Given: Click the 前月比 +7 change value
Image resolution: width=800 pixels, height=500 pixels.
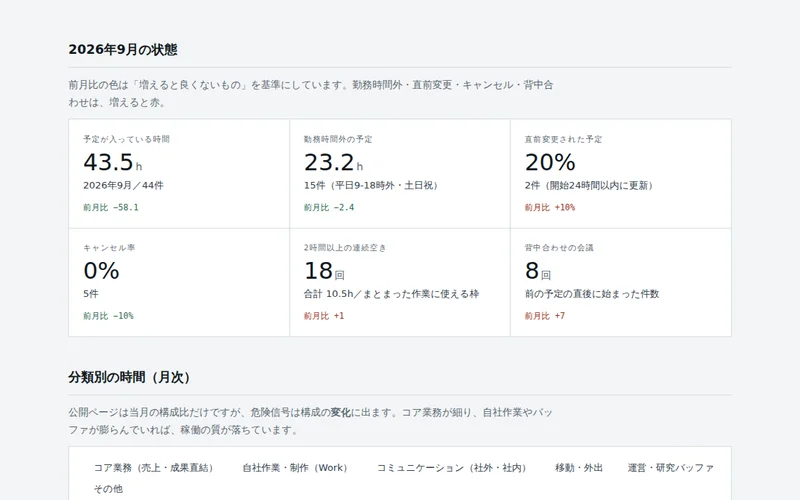Looking at the screenshot, I should click(x=545, y=316).
